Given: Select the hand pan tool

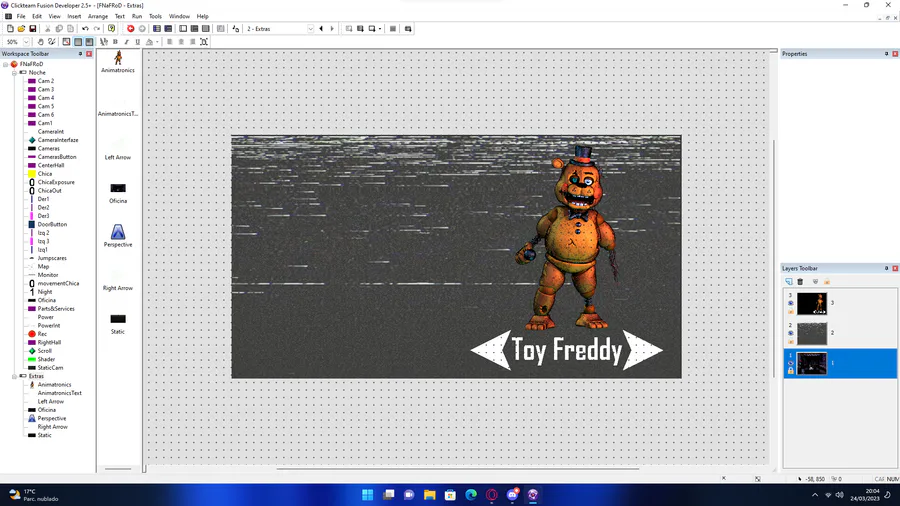Looking at the screenshot, I should point(40,42).
